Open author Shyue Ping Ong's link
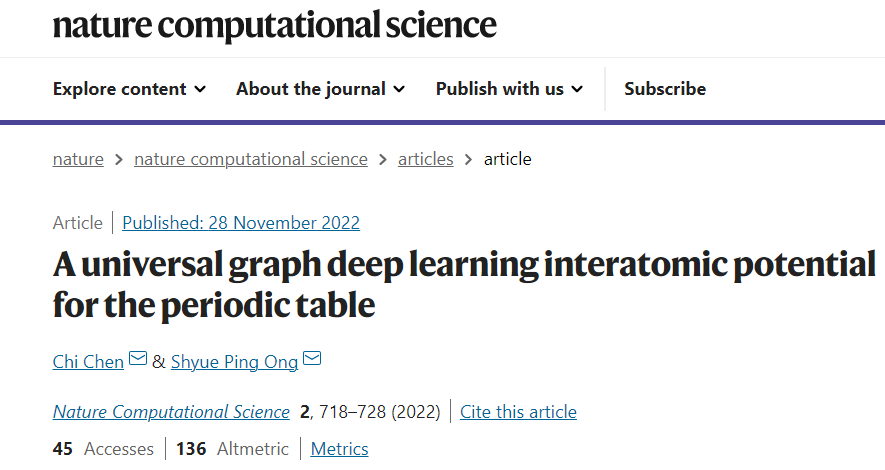 234,362
